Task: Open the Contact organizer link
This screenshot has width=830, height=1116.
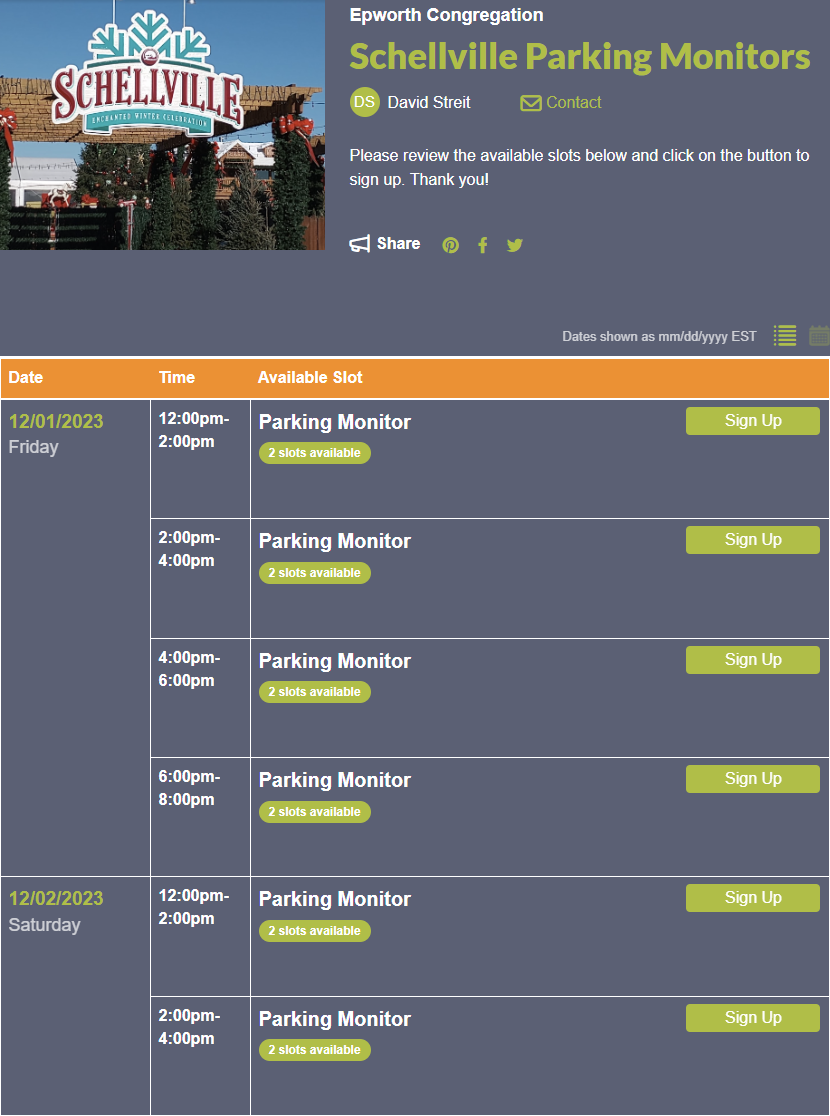Action: click(x=574, y=103)
